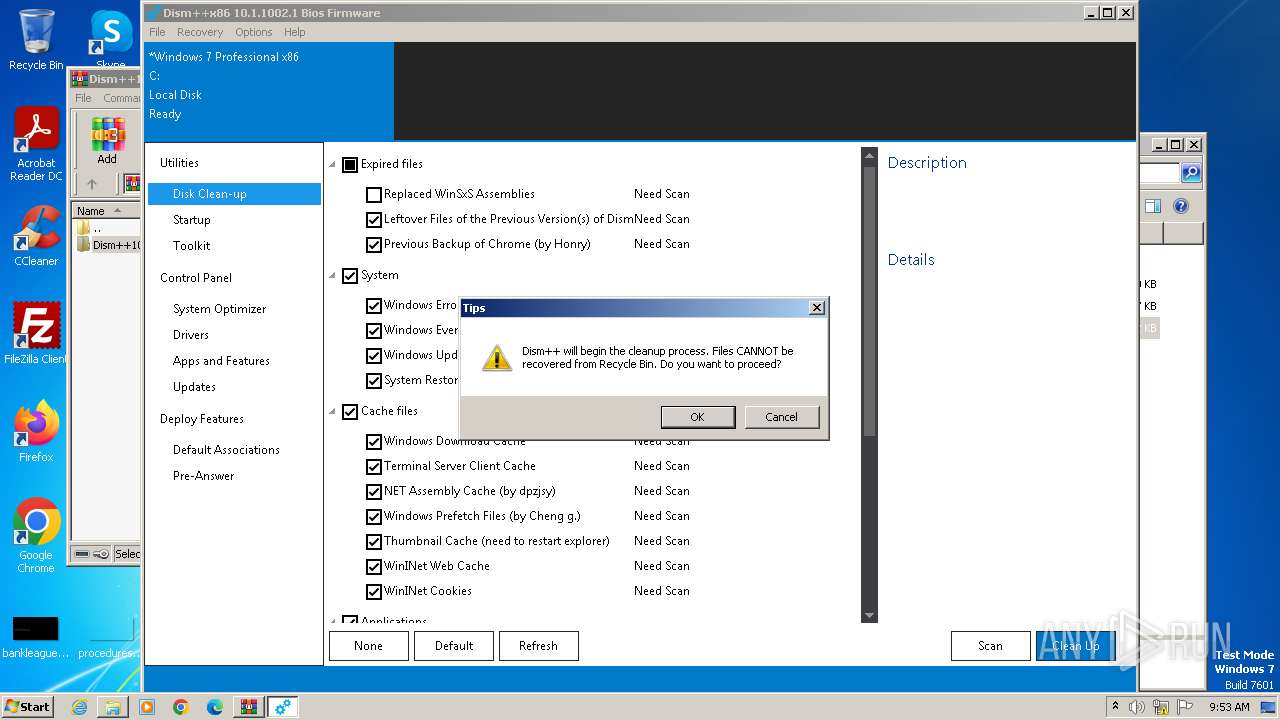
Task: Open the File menu in Dism++
Action: (157, 32)
